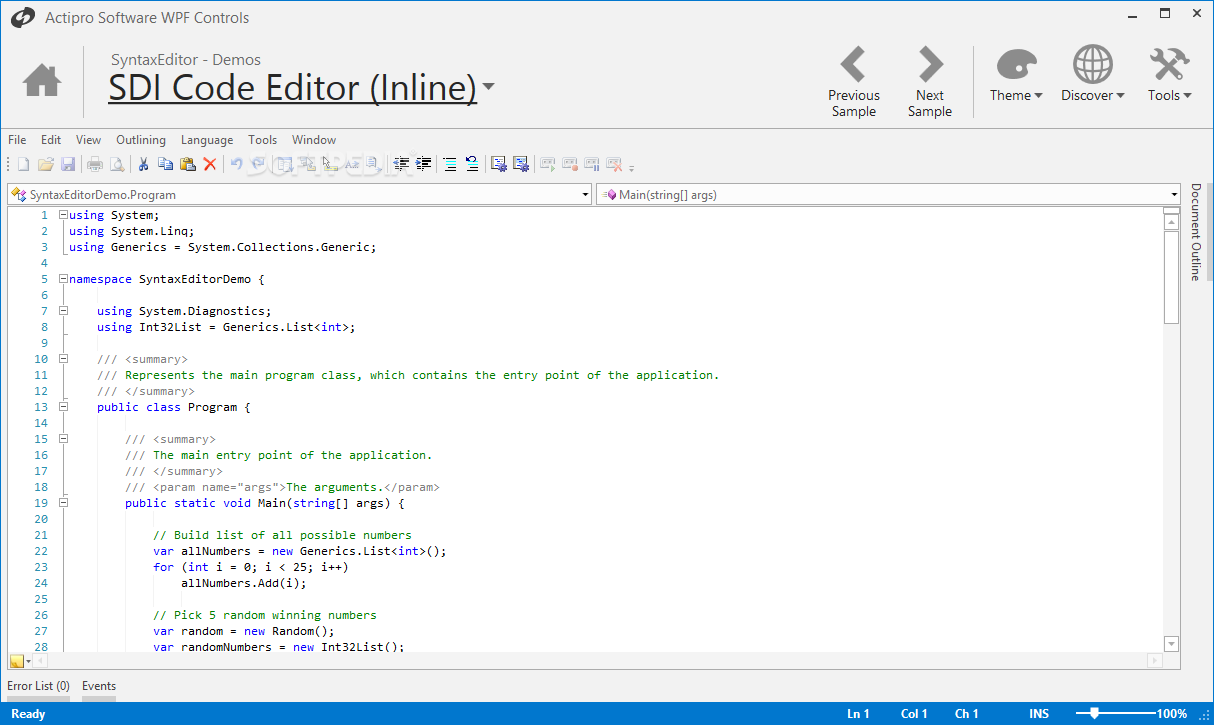Collapse the public class Program block
The width and height of the screenshot is (1214, 725).
coord(63,407)
